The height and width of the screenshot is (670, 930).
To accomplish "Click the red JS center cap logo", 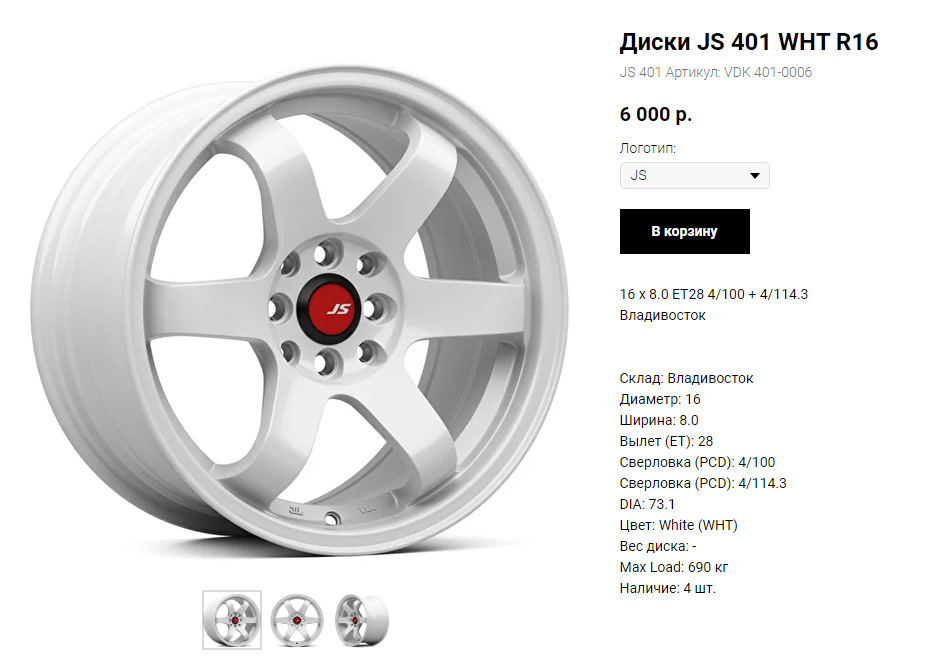I will (328, 308).
